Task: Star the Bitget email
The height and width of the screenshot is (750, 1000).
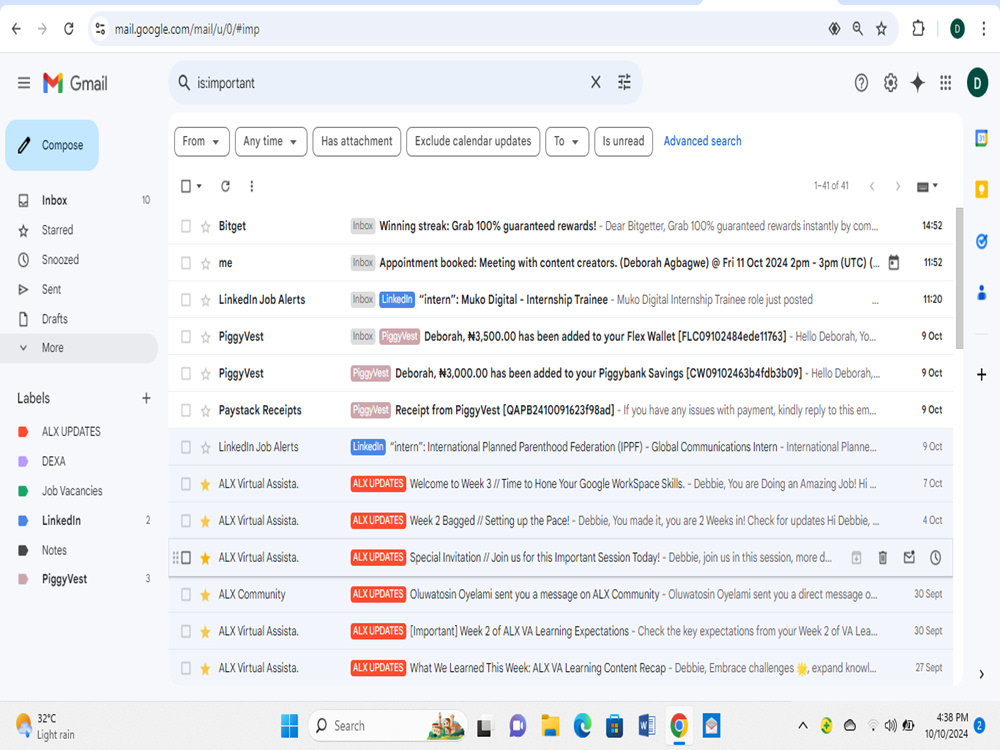Action: point(205,226)
